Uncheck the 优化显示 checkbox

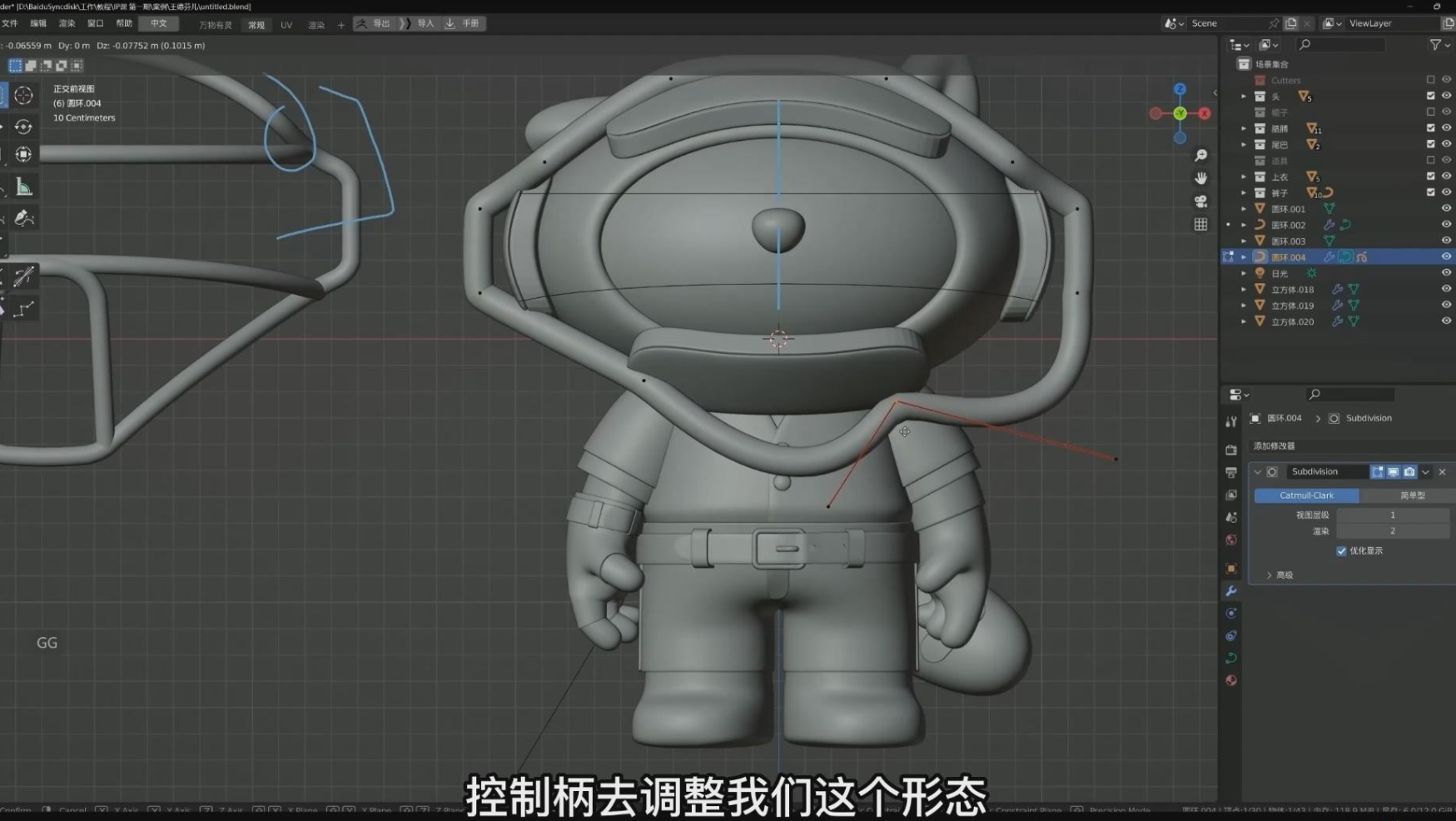pos(1341,551)
